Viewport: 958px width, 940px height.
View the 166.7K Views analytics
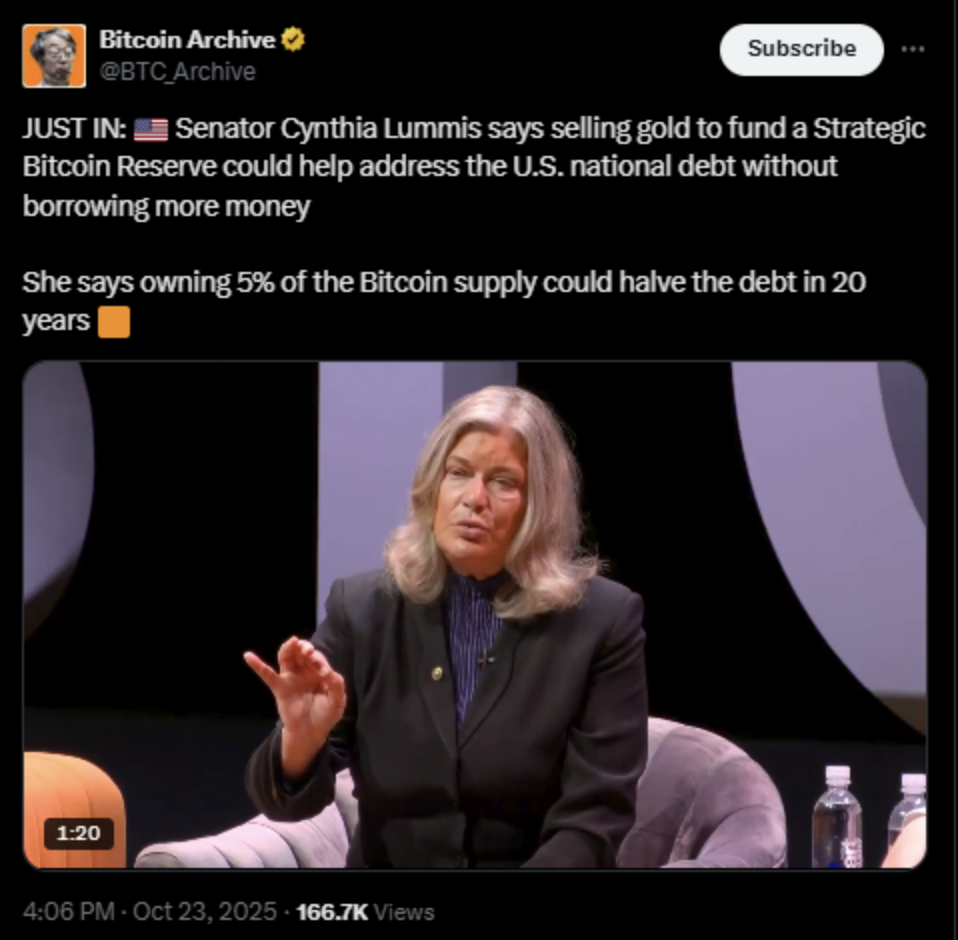point(365,912)
